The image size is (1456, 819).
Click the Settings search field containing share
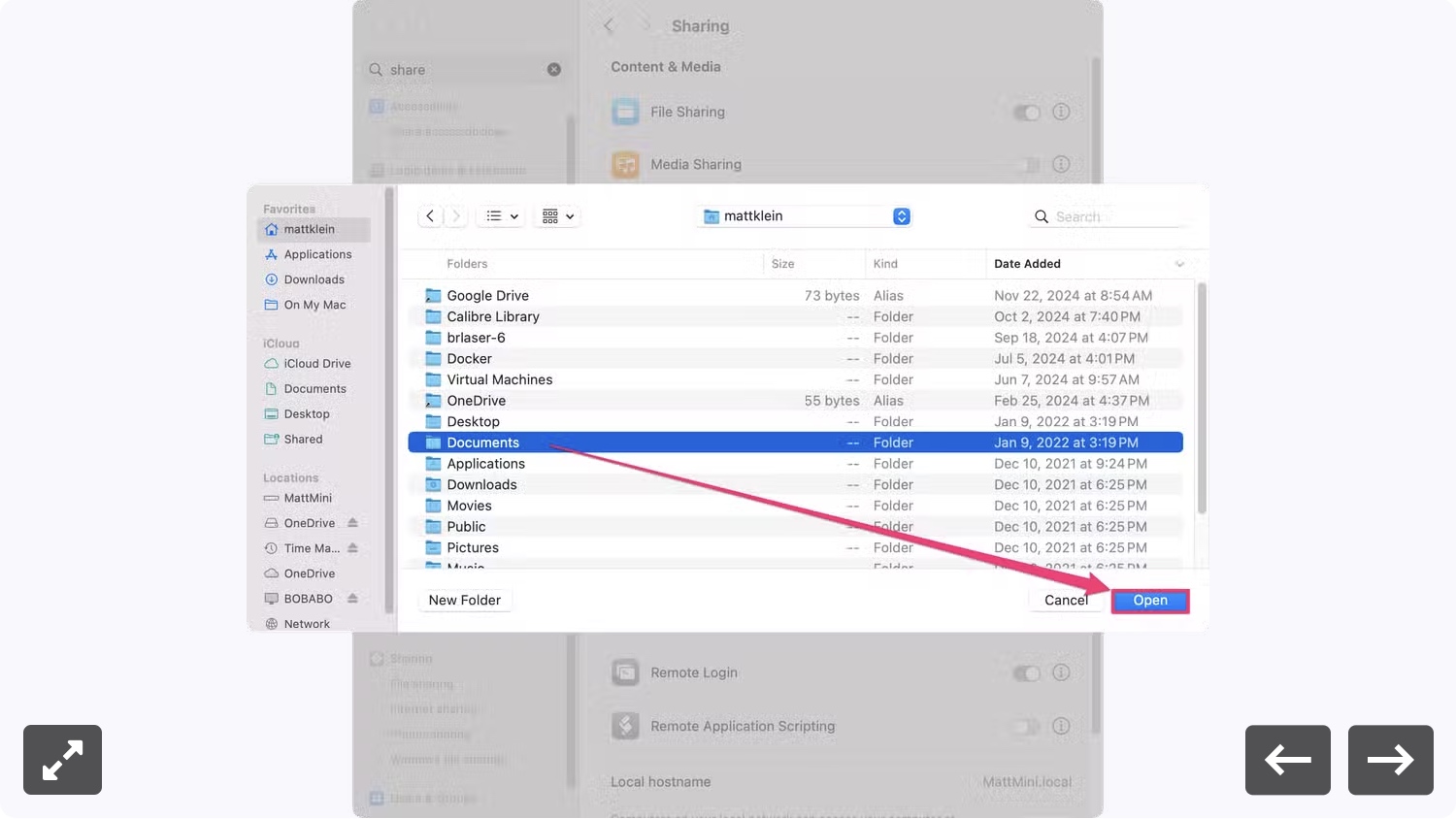coord(464,70)
